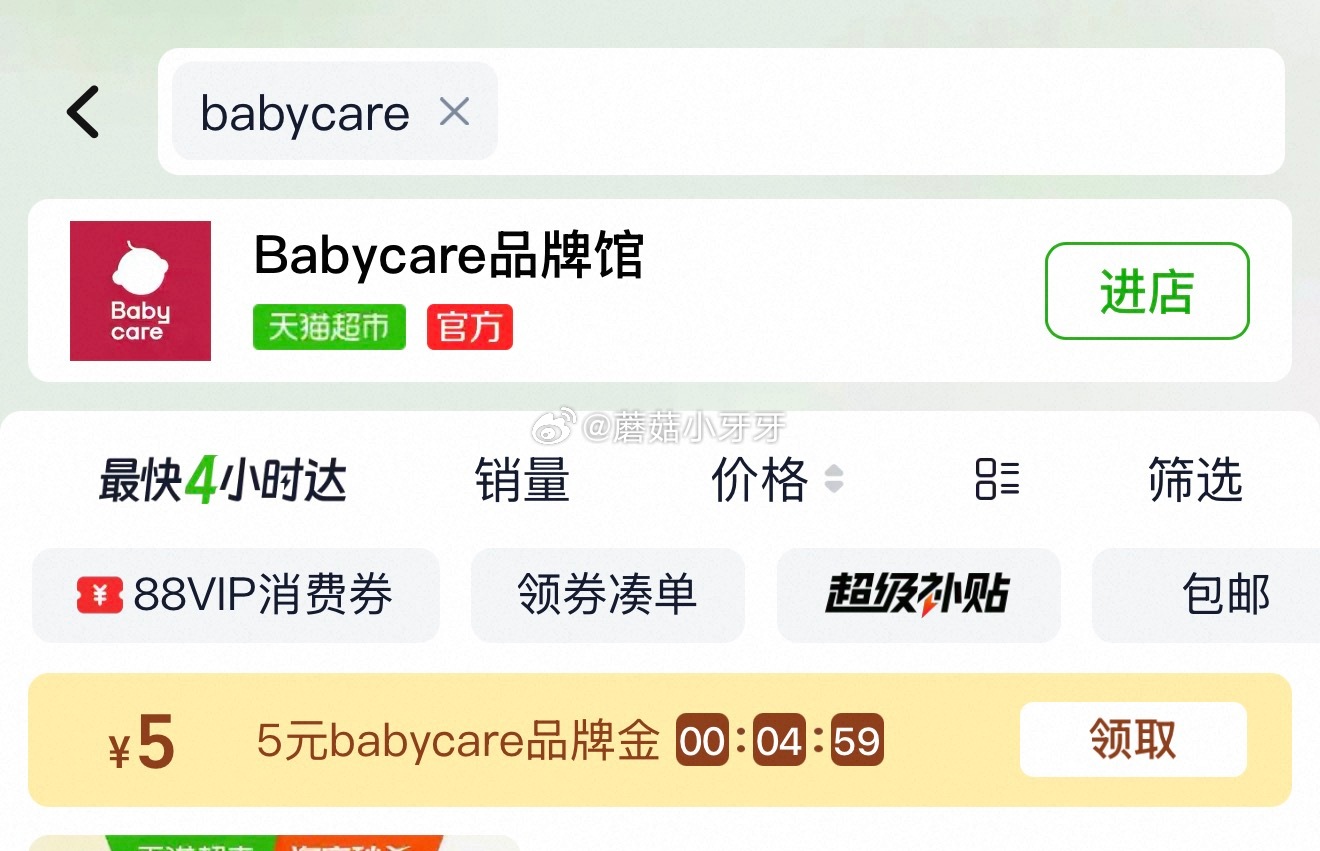Viewport: 1320px width, 851px height.
Task: Sort results by 销量
Action: [522, 481]
